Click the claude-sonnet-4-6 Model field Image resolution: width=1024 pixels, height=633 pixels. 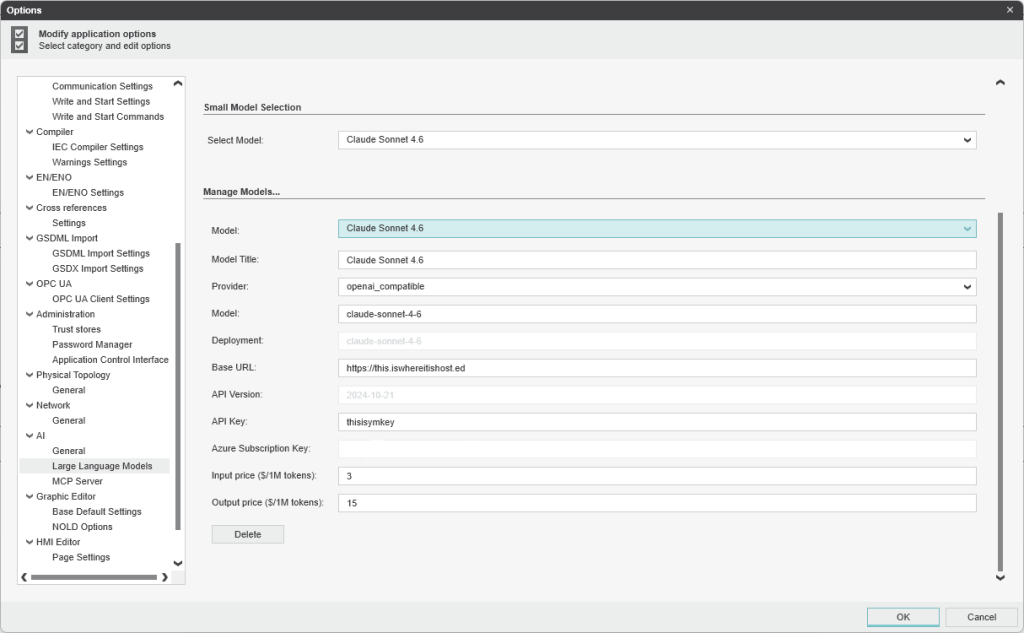point(657,314)
